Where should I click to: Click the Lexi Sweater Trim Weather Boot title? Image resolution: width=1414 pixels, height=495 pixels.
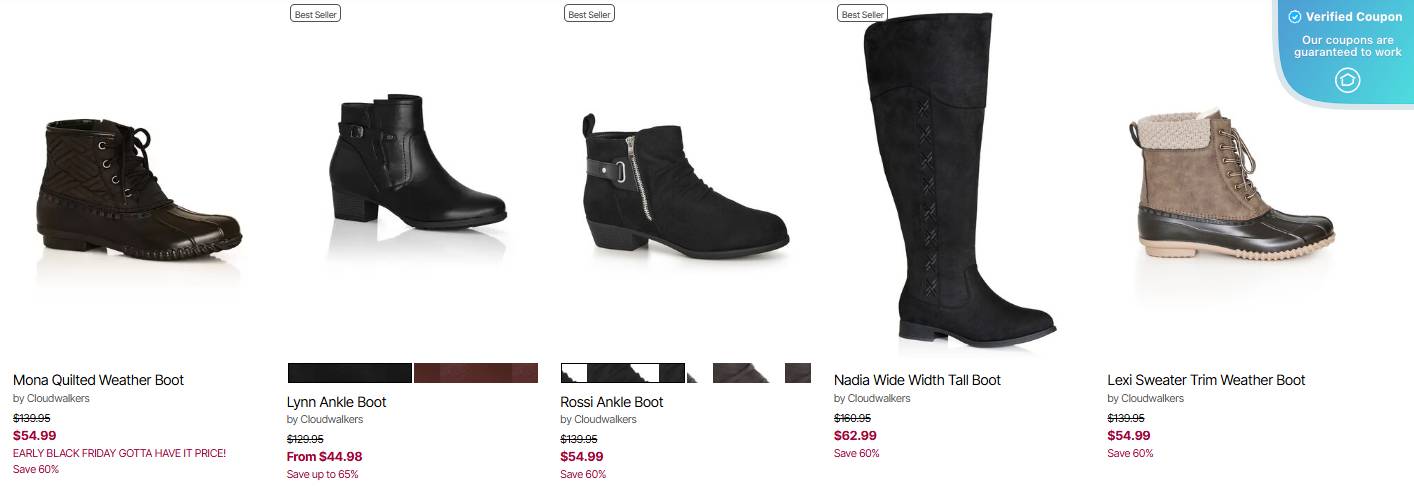tap(1206, 380)
